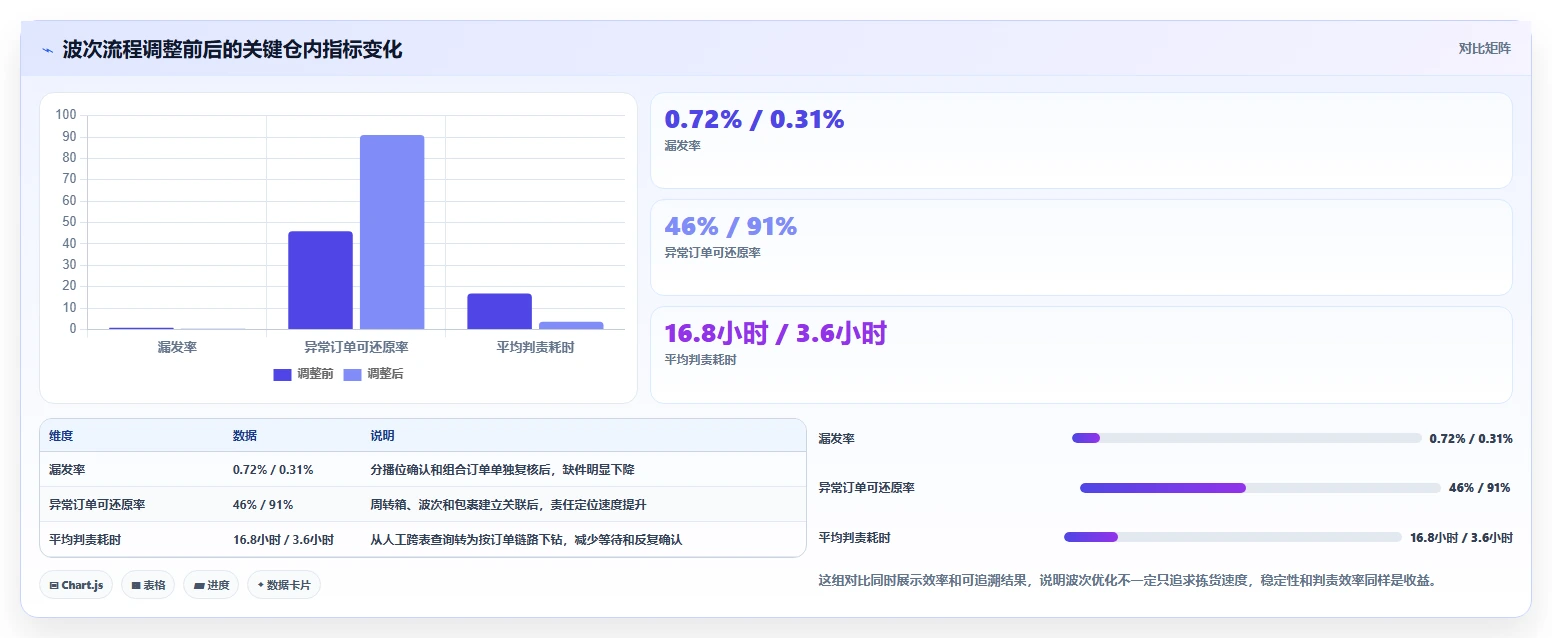Viewport: 1552px width, 638px height.
Task: Select the 16.8小时 / 3.6小时 data card value
Action: coord(775,334)
